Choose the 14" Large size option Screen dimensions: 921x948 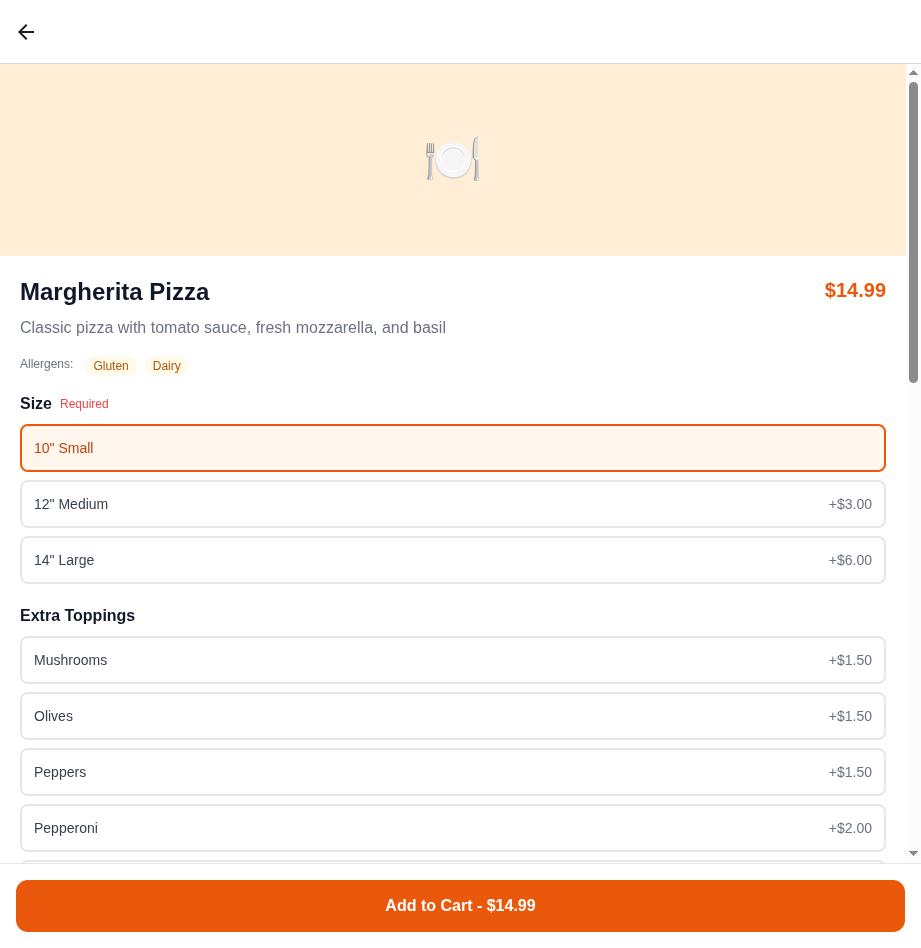tap(452, 560)
